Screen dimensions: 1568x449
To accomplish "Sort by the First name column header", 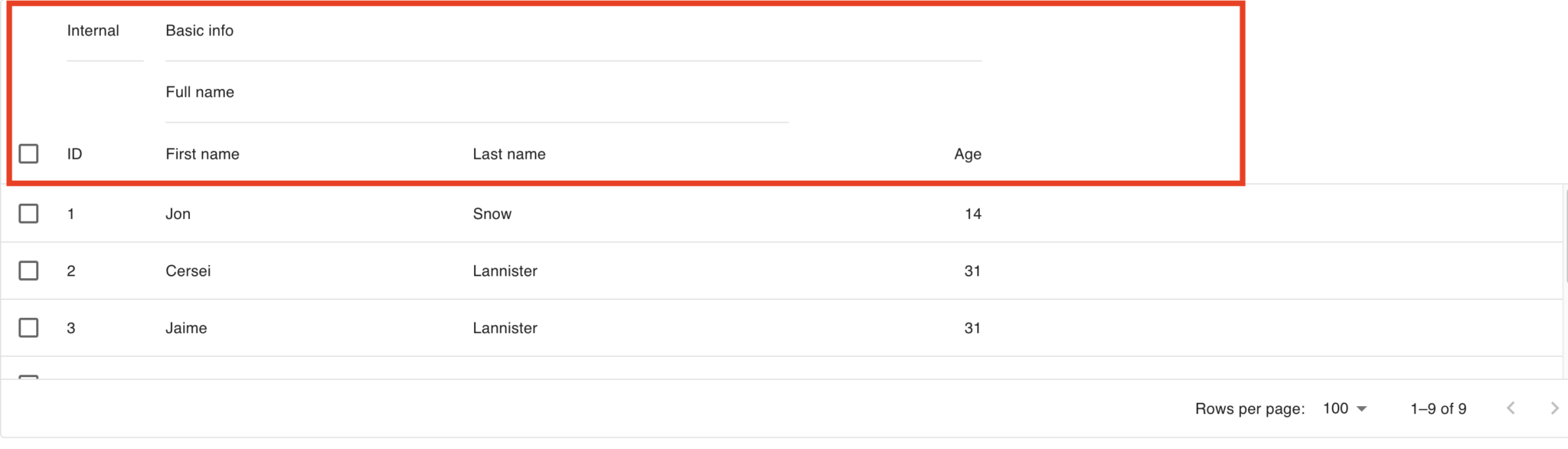I will click(x=202, y=154).
